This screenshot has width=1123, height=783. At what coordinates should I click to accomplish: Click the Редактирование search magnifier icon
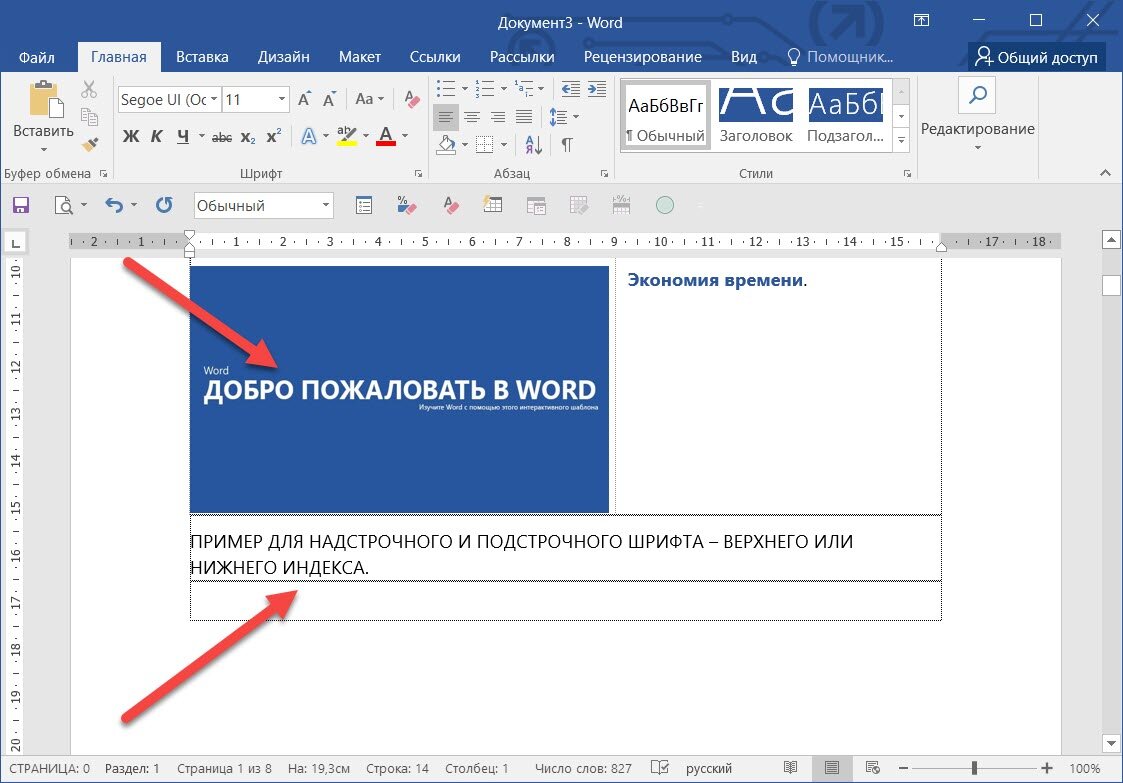pos(978,95)
